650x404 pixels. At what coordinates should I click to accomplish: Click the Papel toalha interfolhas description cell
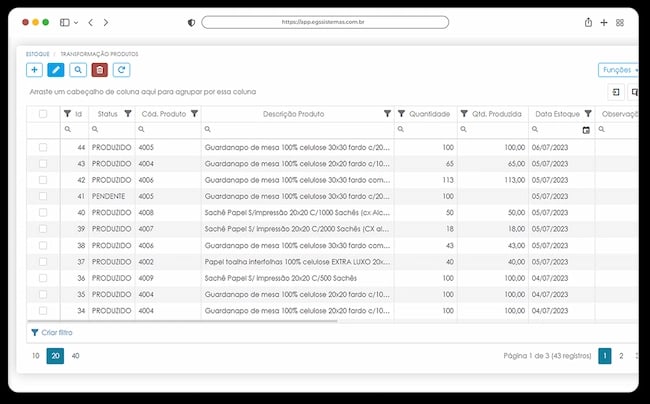[297, 262]
